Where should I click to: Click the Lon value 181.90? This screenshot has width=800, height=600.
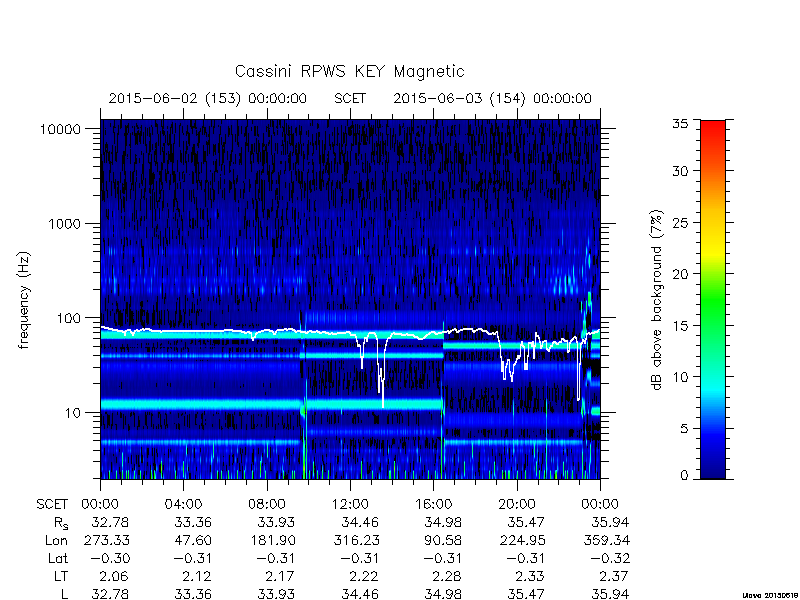[x=272, y=540]
